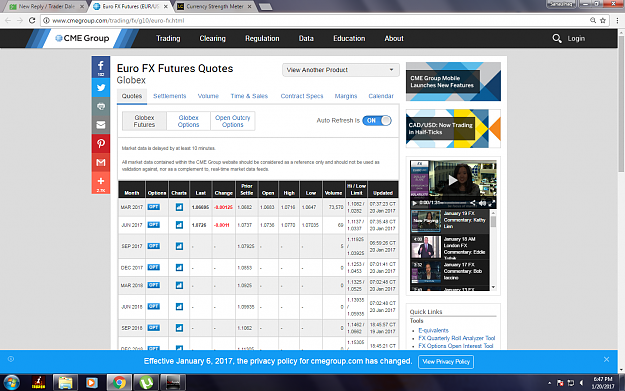Viewport: 625px width, 391px height.
Task: View options for DEC 2017 OPT badge
Action: (x=153, y=267)
